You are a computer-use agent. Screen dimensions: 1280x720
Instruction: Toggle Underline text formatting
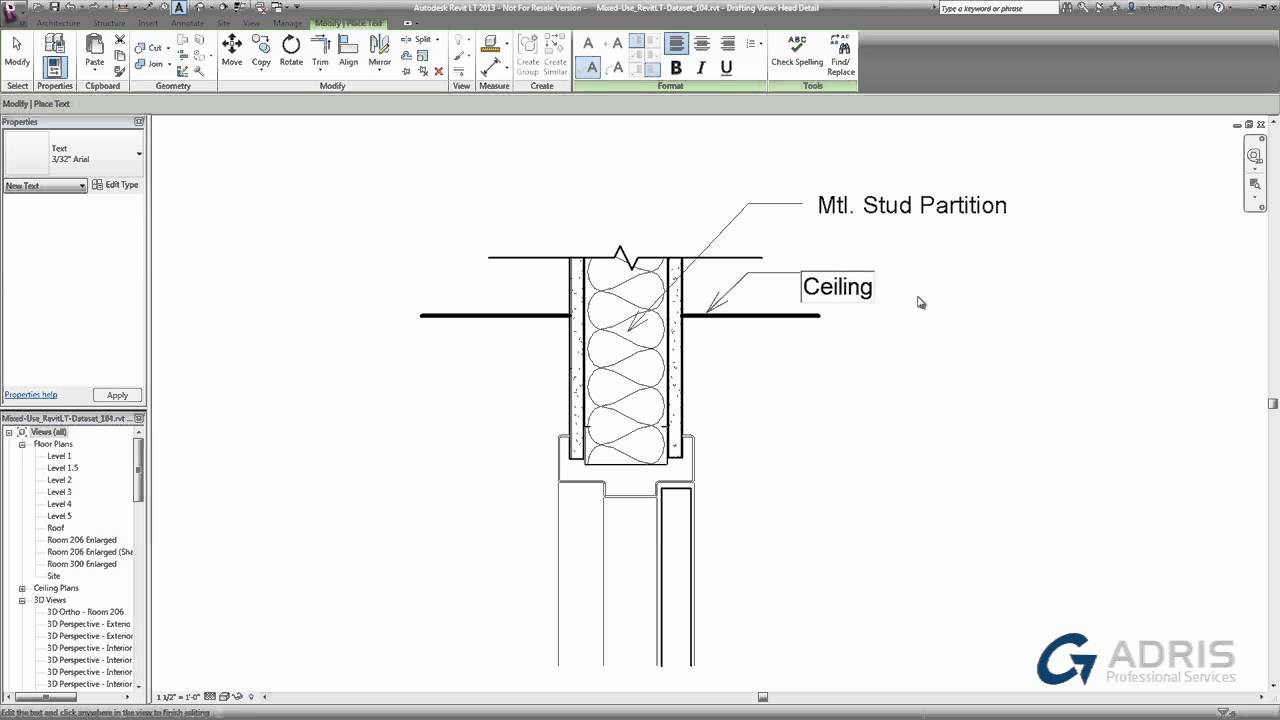coord(726,68)
